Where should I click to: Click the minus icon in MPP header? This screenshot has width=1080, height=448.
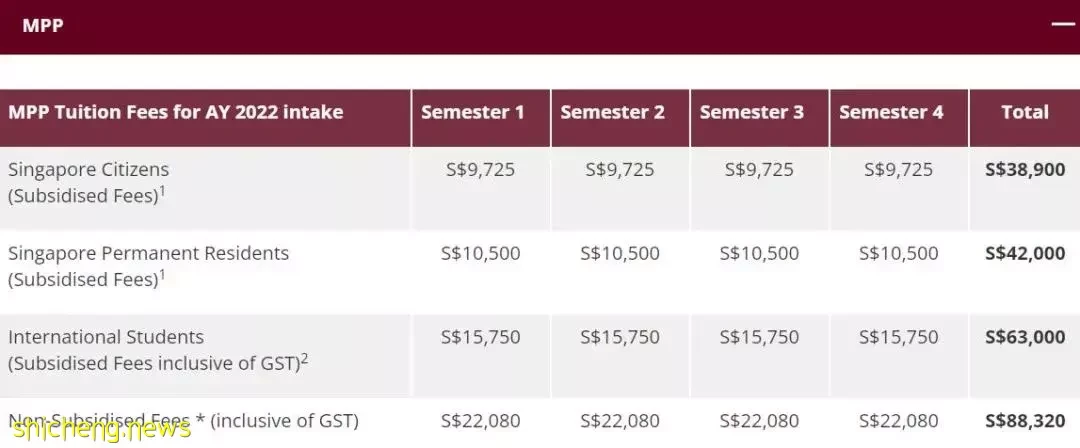pos(1063,25)
